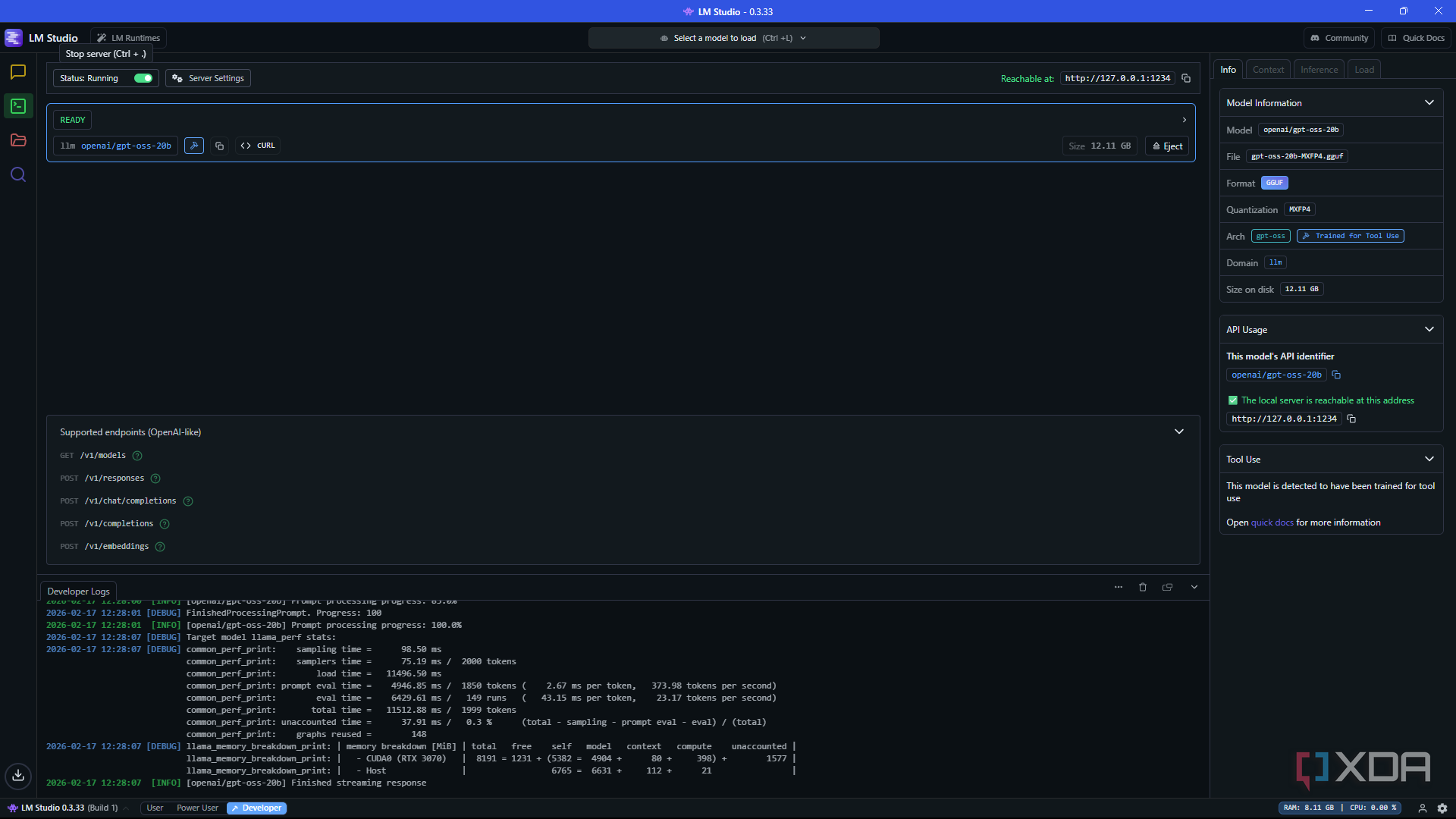Open LM Runtimes from the top bar

click(x=129, y=38)
